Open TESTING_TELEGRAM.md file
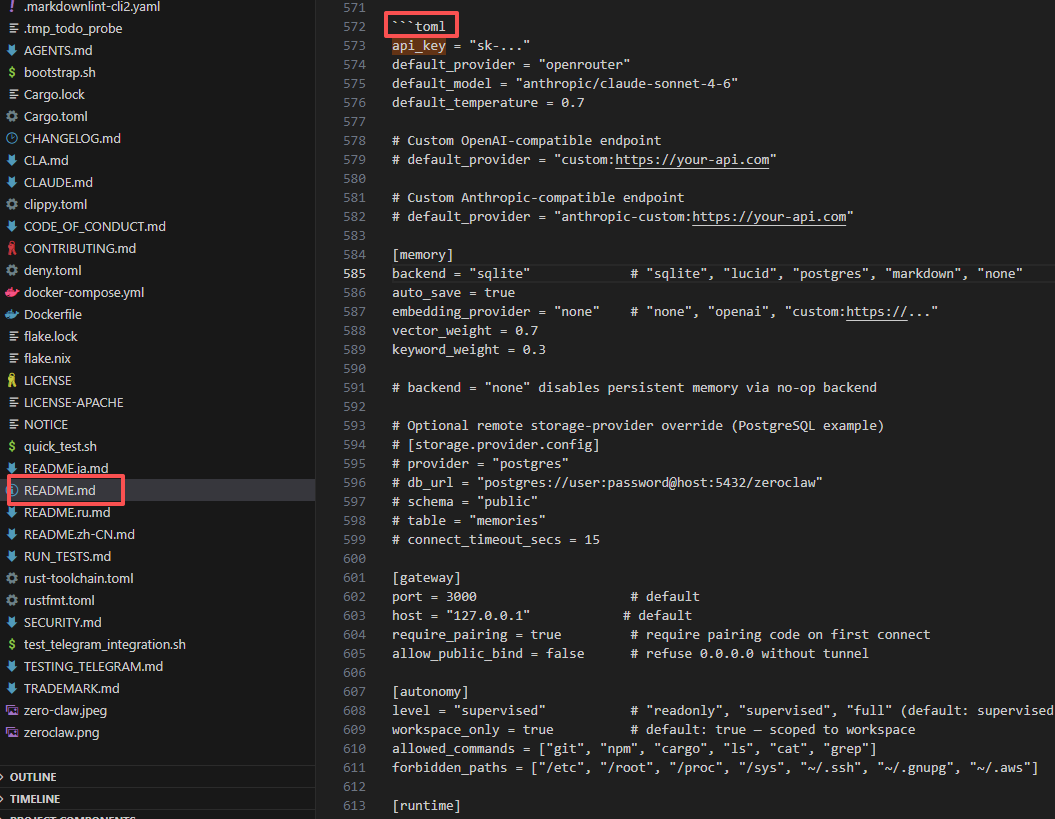Image resolution: width=1055 pixels, height=819 pixels. [x=93, y=666]
